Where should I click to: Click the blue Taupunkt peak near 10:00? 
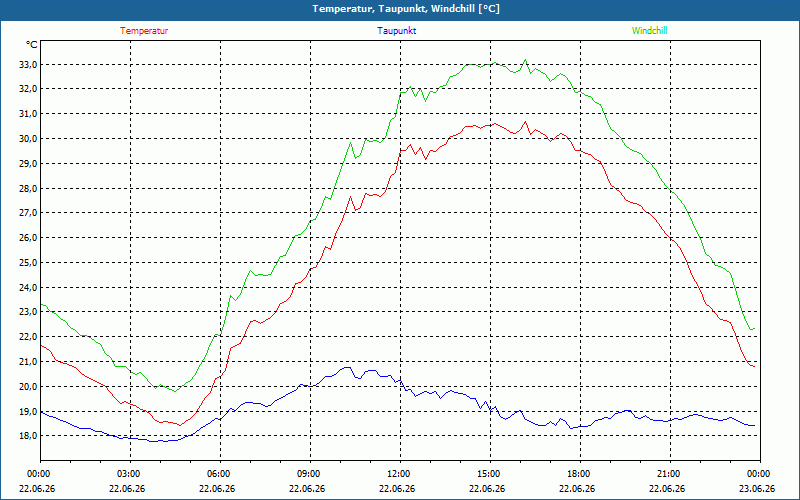click(347, 367)
